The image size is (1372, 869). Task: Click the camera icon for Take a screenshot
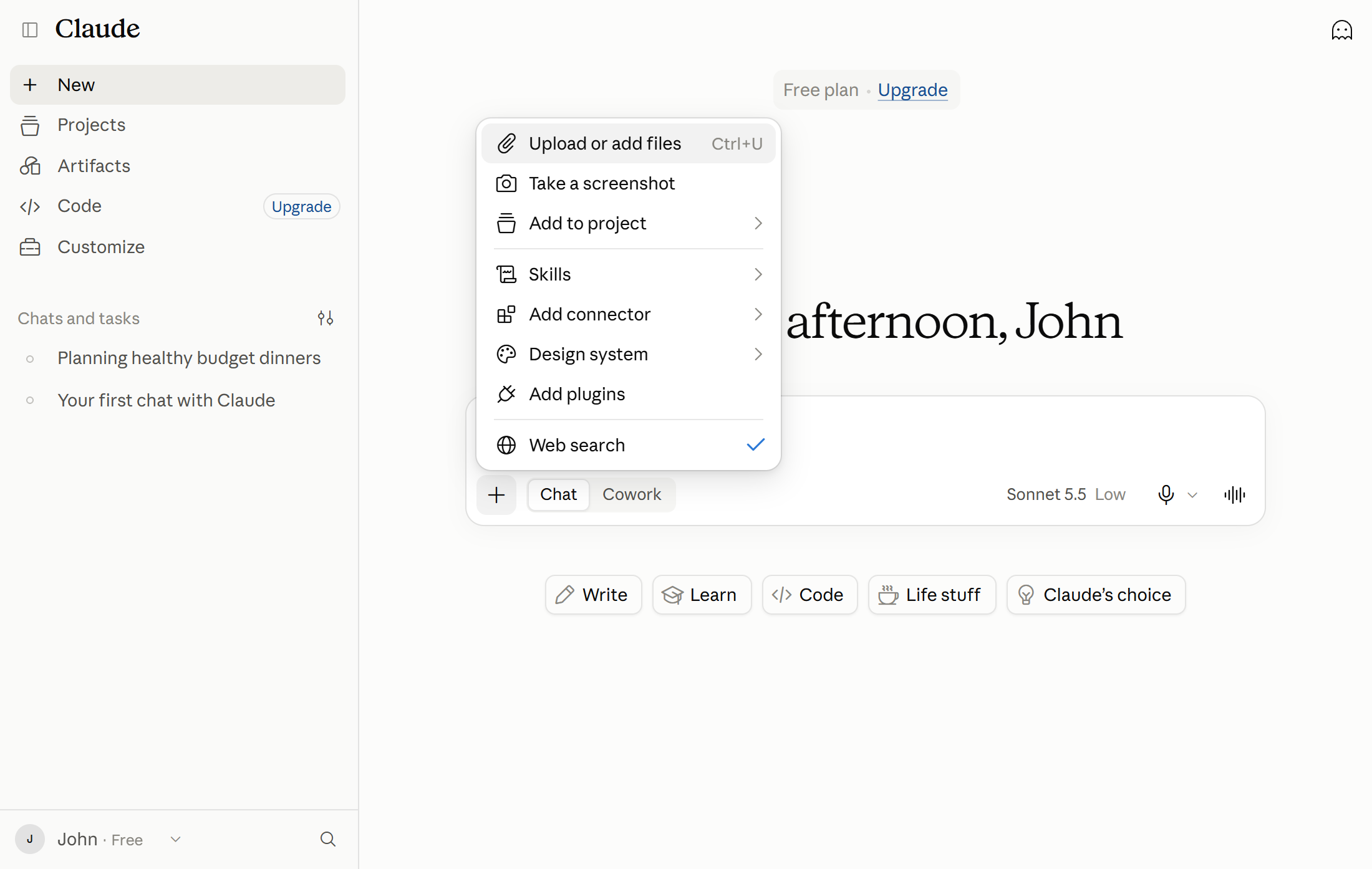(506, 183)
